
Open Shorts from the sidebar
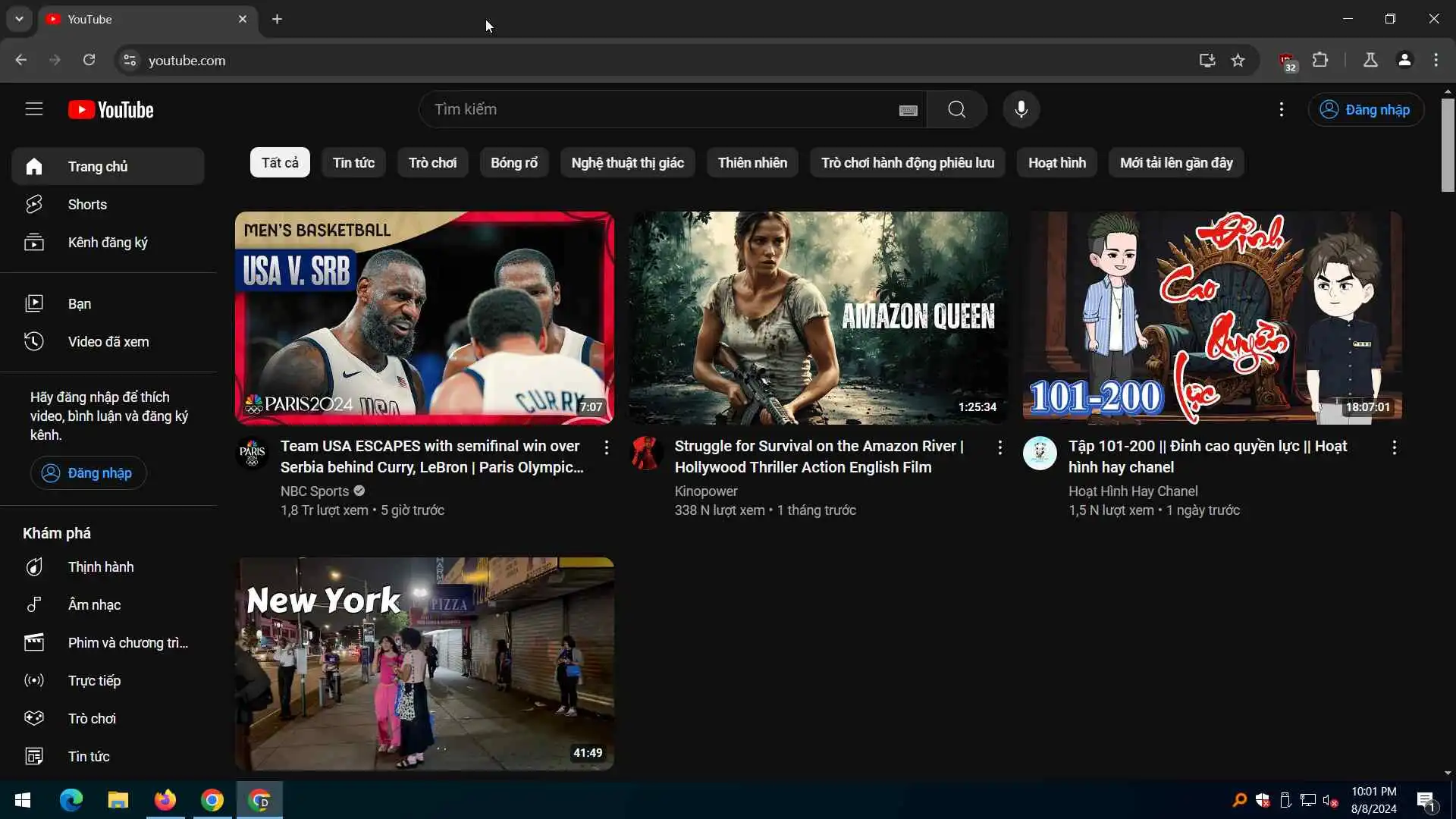pyautogui.click(x=87, y=204)
